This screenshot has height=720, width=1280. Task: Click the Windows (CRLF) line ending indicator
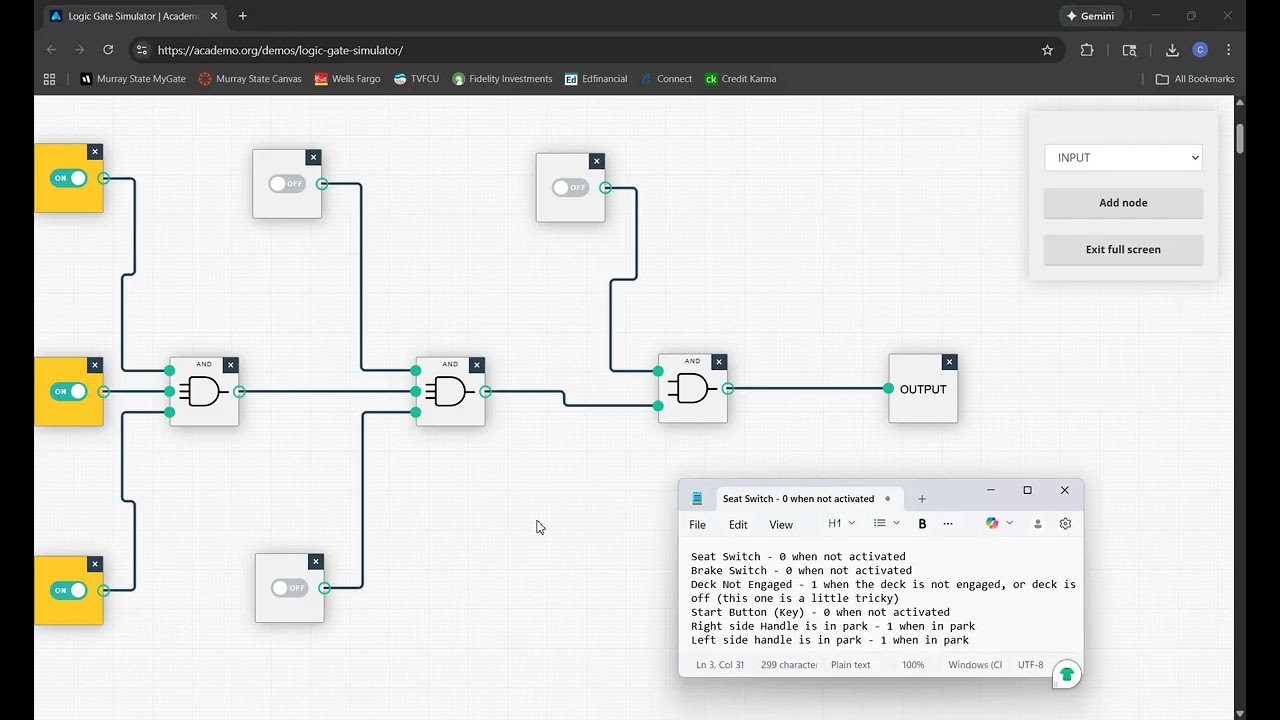(975, 665)
